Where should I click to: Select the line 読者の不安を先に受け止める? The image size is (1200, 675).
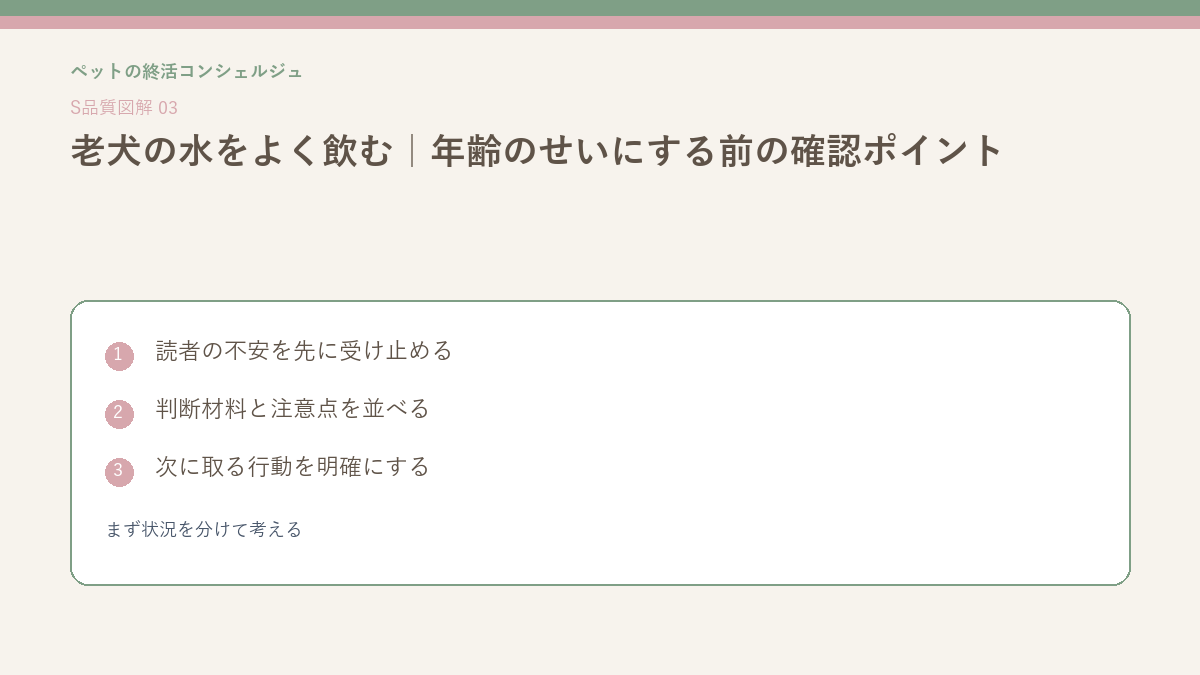coord(304,351)
